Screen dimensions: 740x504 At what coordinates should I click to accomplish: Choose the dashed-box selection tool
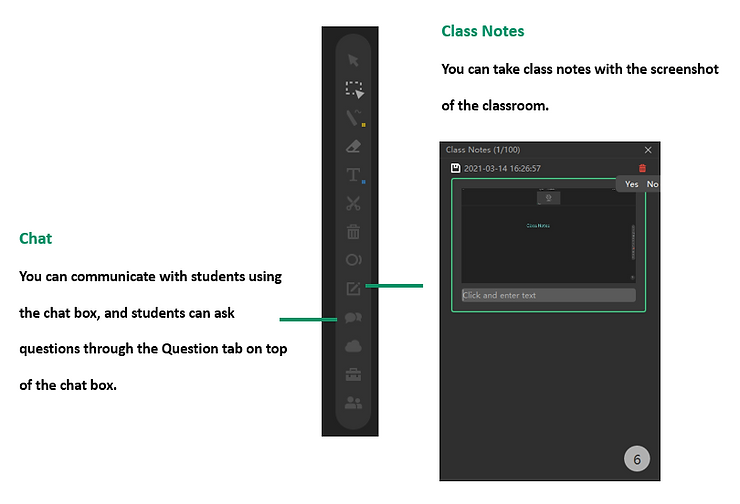click(x=353, y=89)
